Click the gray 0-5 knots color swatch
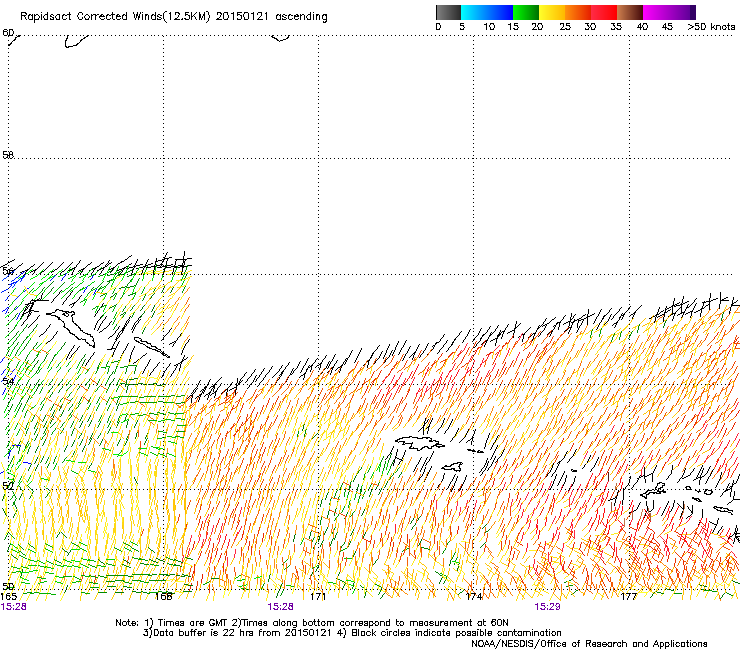 [x=448, y=12]
